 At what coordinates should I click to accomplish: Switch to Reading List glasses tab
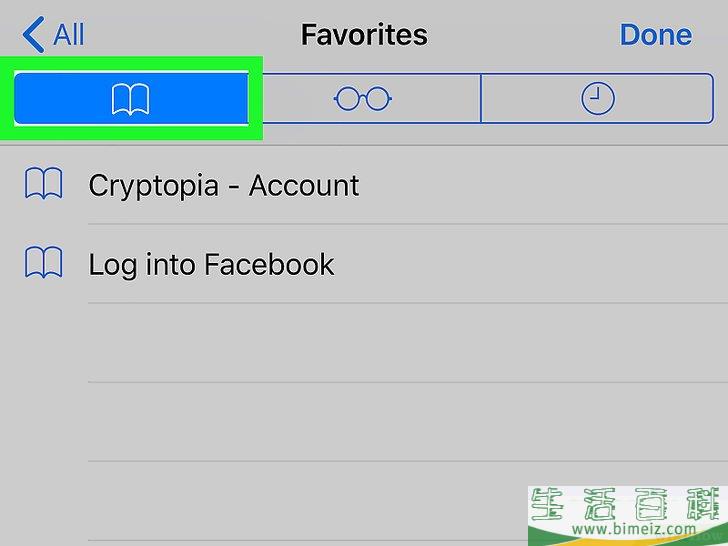pyautogui.click(x=365, y=98)
